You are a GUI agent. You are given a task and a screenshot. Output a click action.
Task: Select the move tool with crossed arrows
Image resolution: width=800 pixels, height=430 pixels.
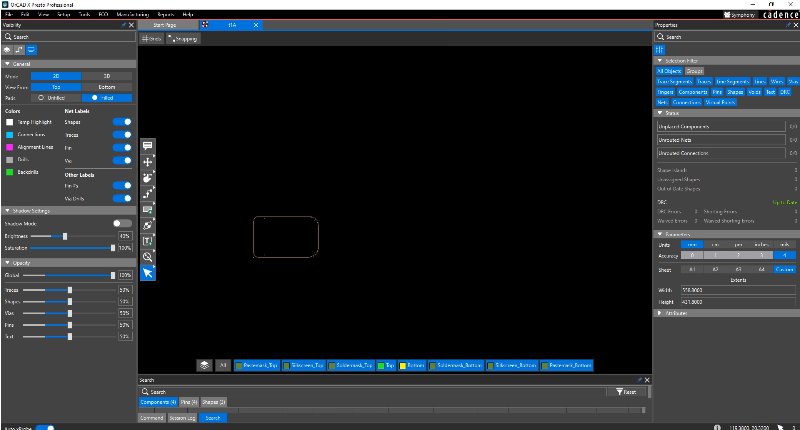click(x=147, y=161)
